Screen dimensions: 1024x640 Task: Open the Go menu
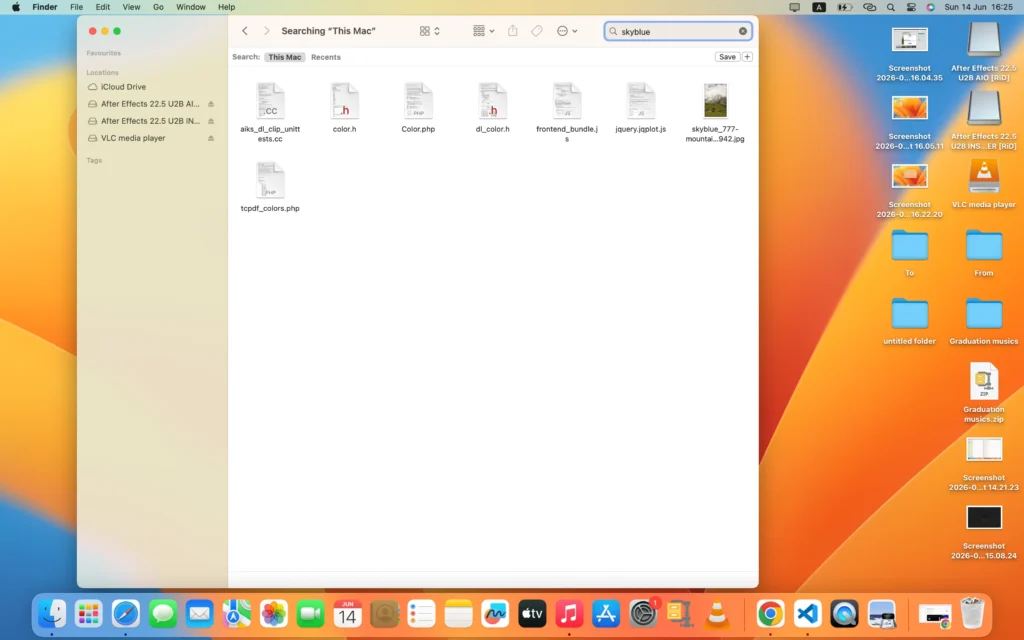[158, 7]
